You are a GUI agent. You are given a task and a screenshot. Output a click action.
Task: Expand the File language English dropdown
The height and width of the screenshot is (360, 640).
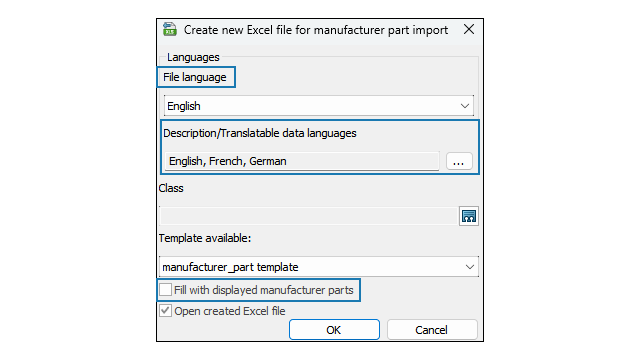(x=319, y=106)
